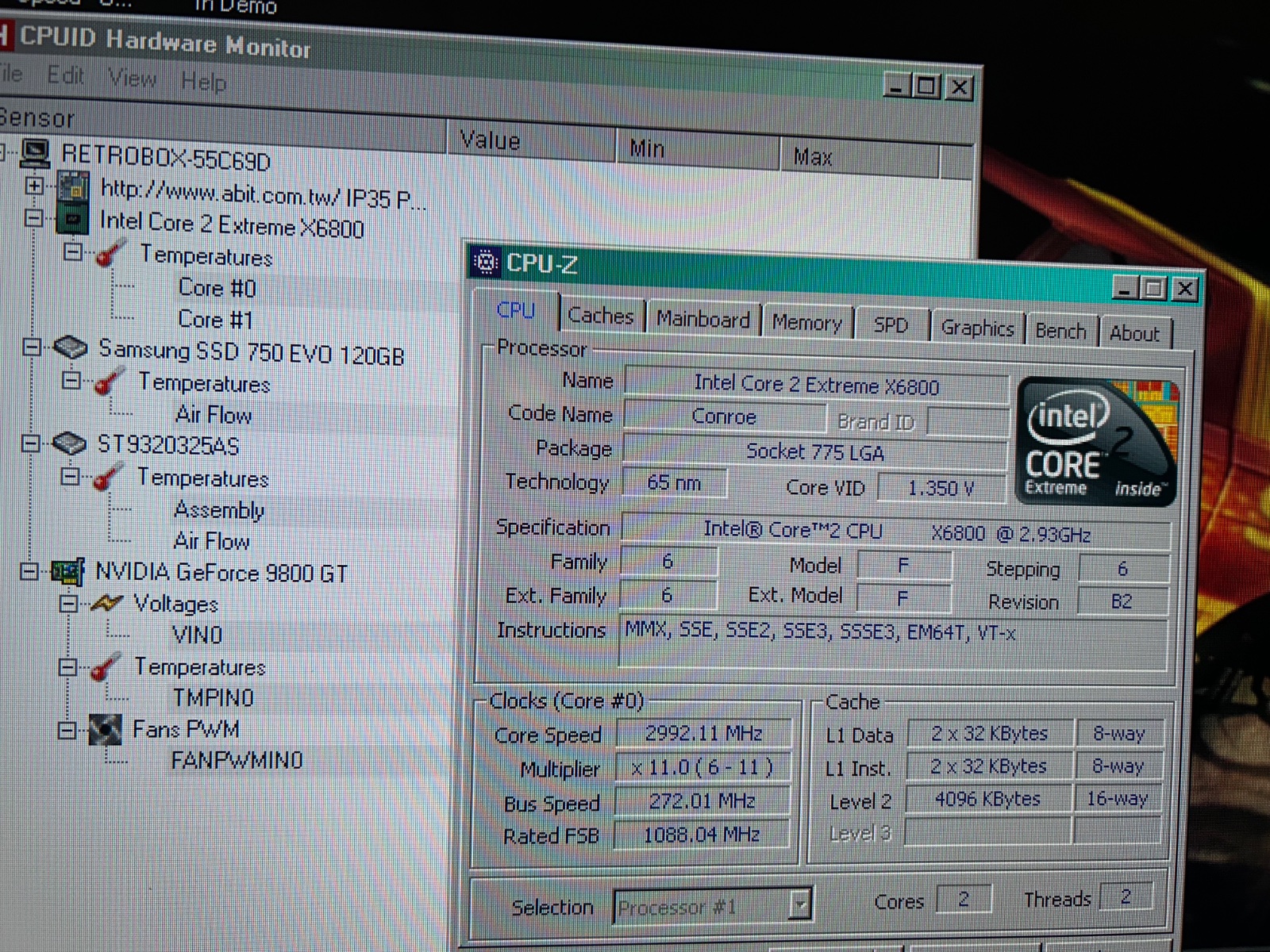Select Air Flow under ST9320325AS
1270x952 pixels.
point(211,541)
